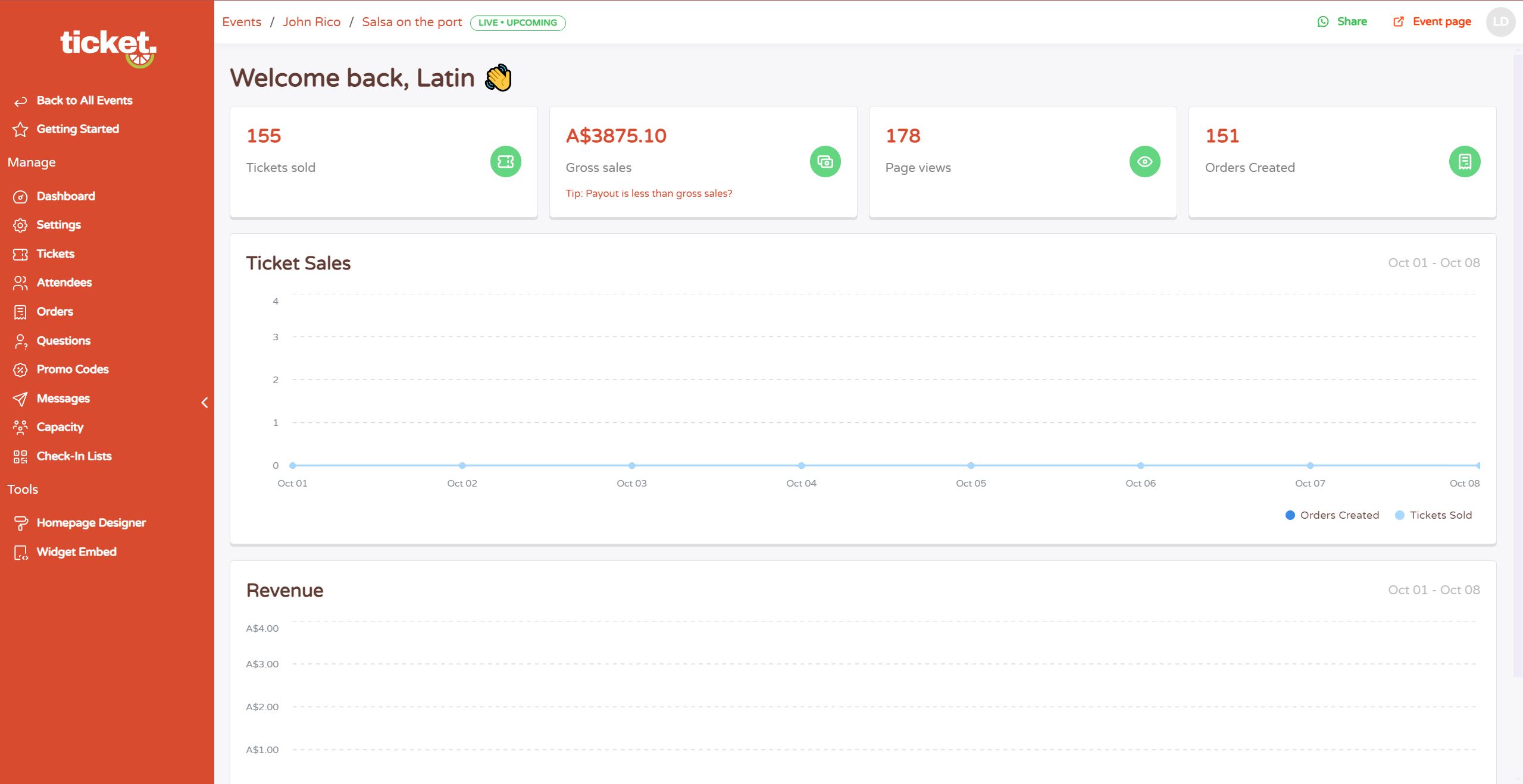Open the Event page link
1523x784 pixels.
pos(1432,22)
